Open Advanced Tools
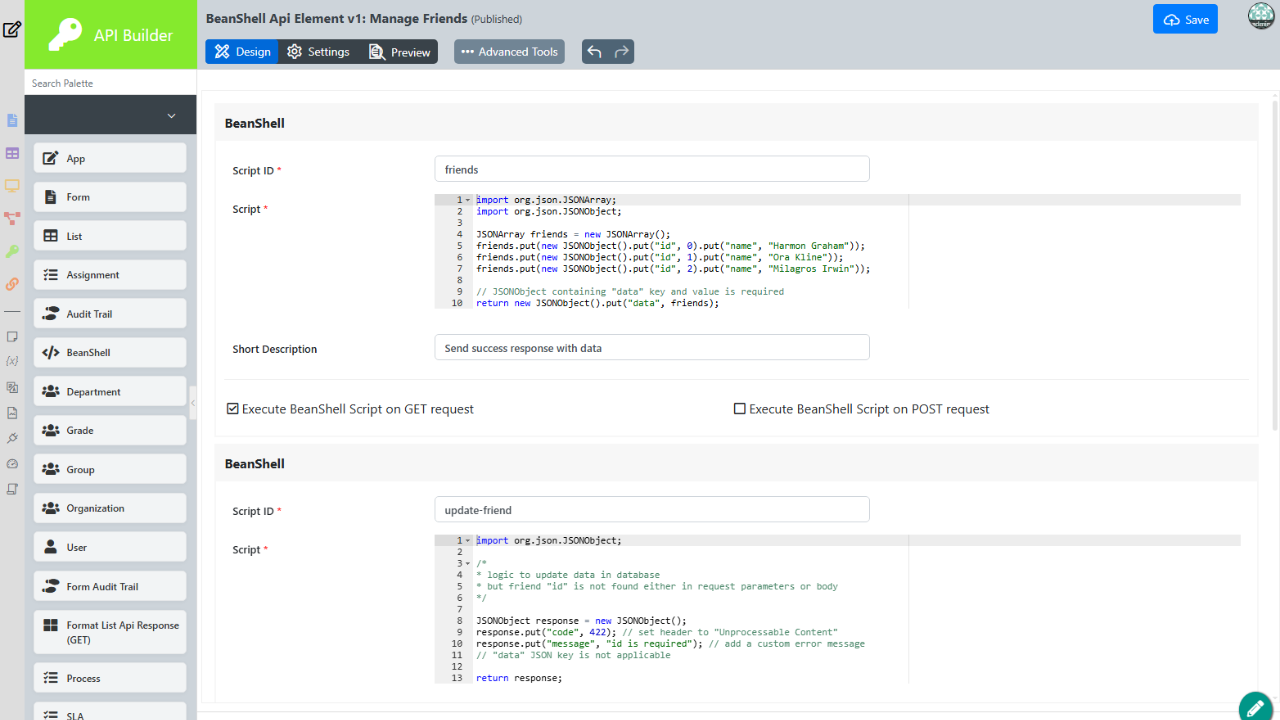This screenshot has height=720, width=1280. [509, 52]
